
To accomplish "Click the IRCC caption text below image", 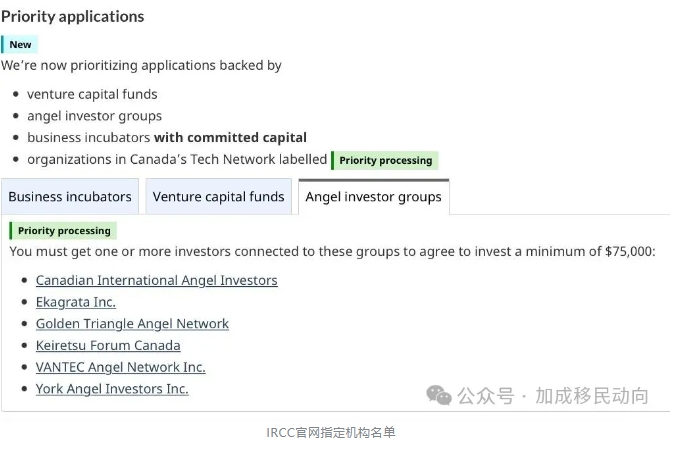I will 331,432.
